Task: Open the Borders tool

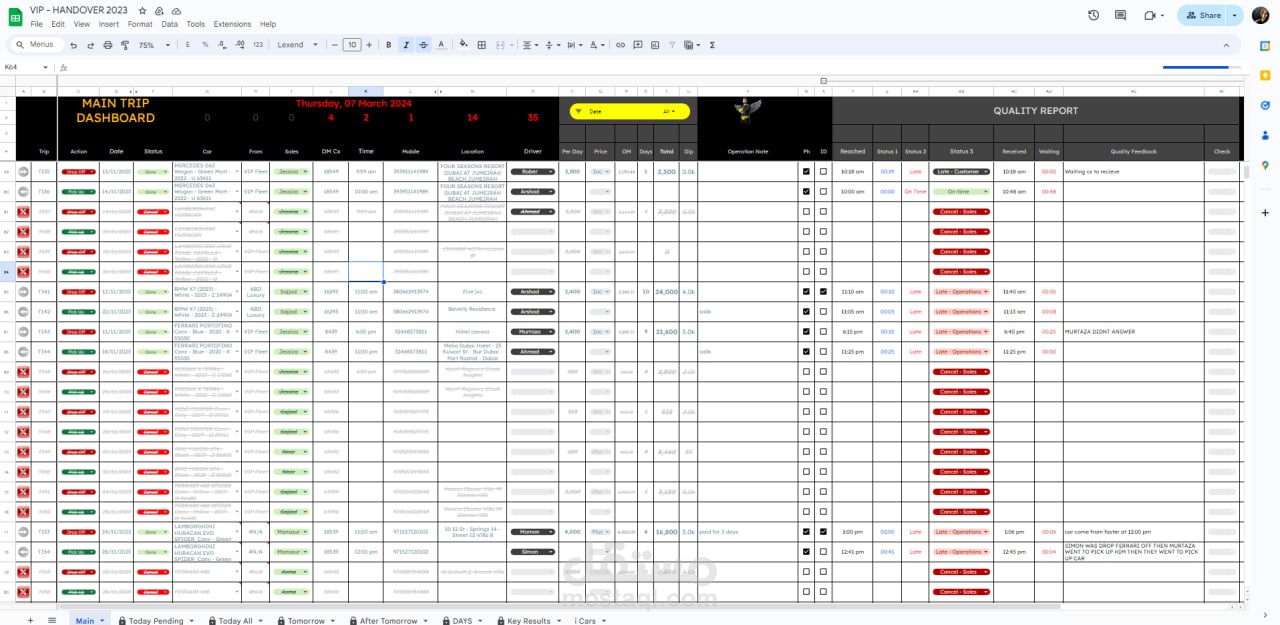Action: (481, 45)
